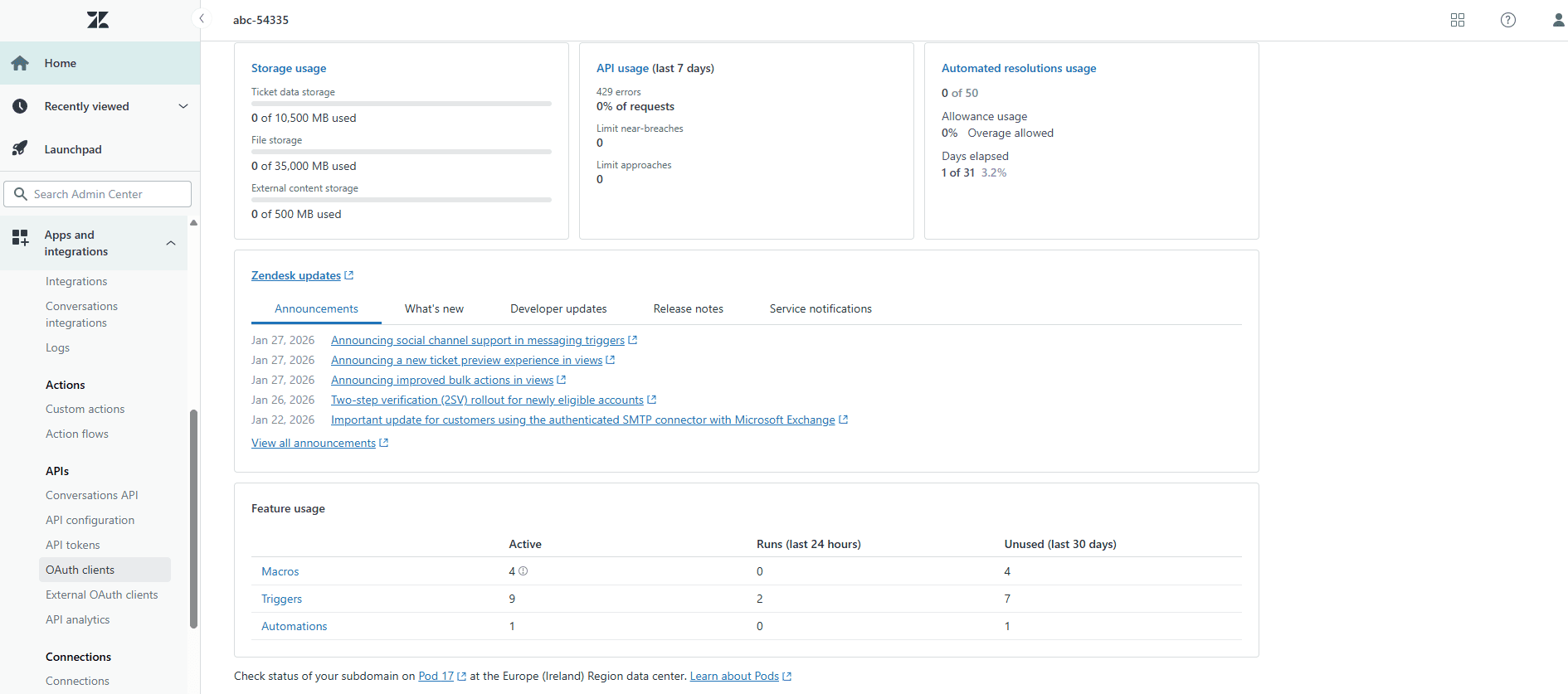1568x694 pixels.
Task: Click external link icon beside Zendesk updates
Action: (x=348, y=275)
